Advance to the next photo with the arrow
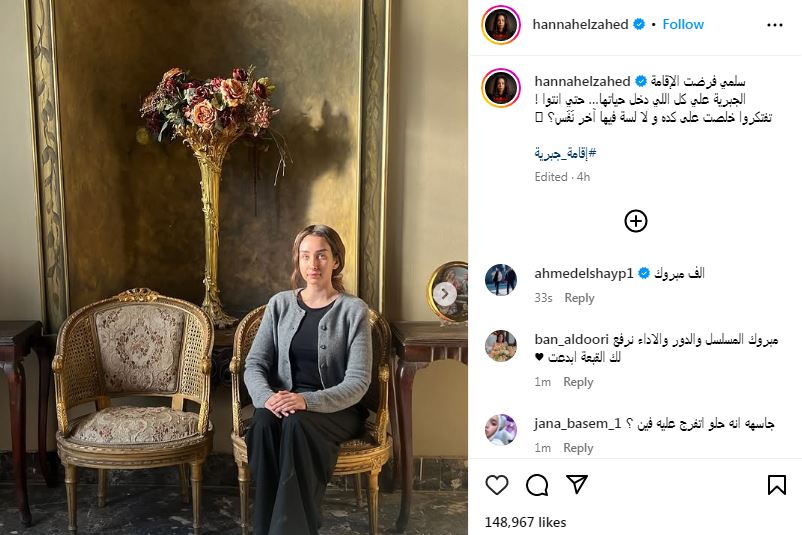The width and height of the screenshot is (802, 535). coord(445,294)
